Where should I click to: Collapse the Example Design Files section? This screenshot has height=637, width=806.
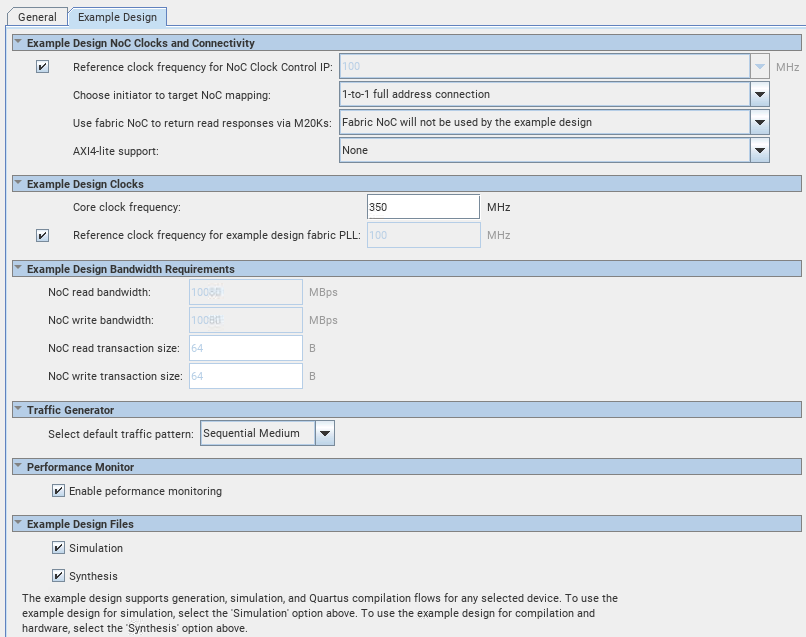pyautogui.click(x=18, y=524)
